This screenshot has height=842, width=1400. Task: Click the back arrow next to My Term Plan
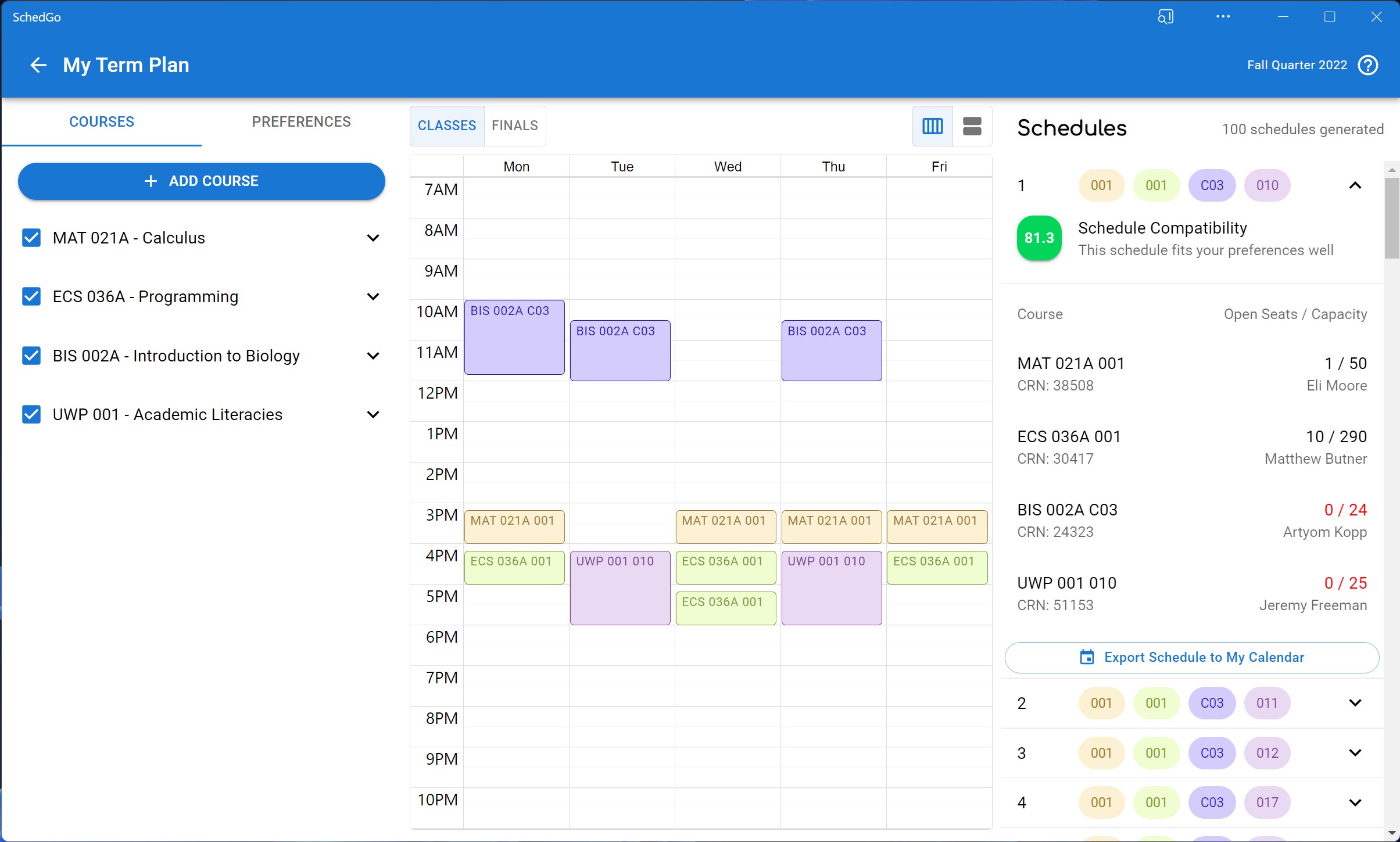(x=38, y=65)
